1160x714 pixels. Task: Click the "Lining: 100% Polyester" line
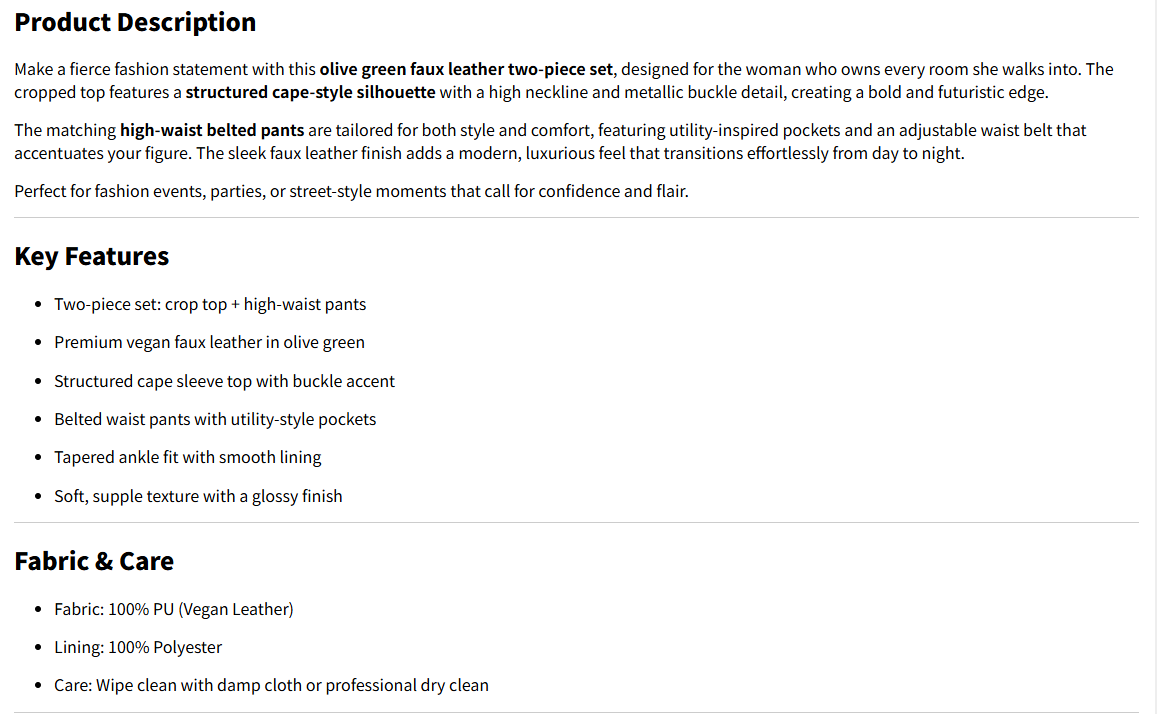(138, 647)
